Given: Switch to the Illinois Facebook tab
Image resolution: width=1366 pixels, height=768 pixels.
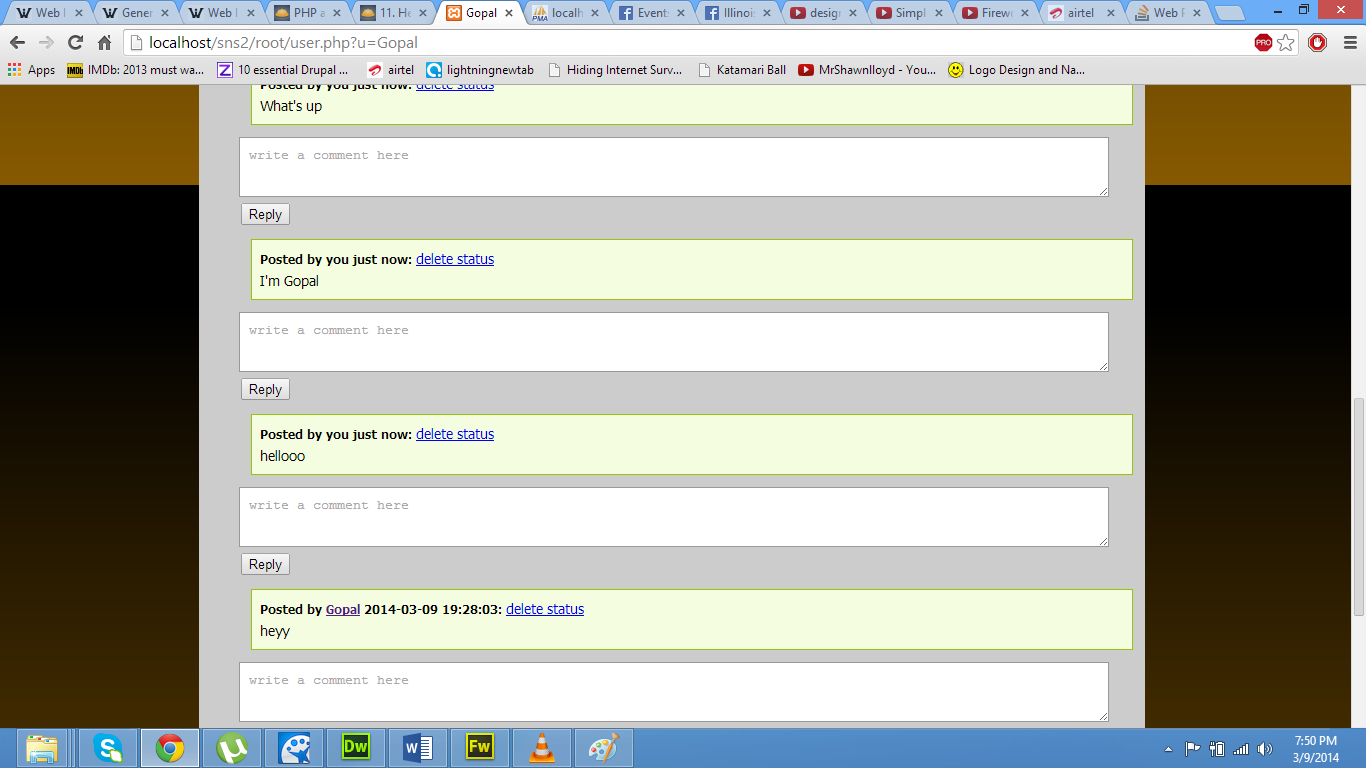Looking at the screenshot, I should pyautogui.click(x=737, y=13).
